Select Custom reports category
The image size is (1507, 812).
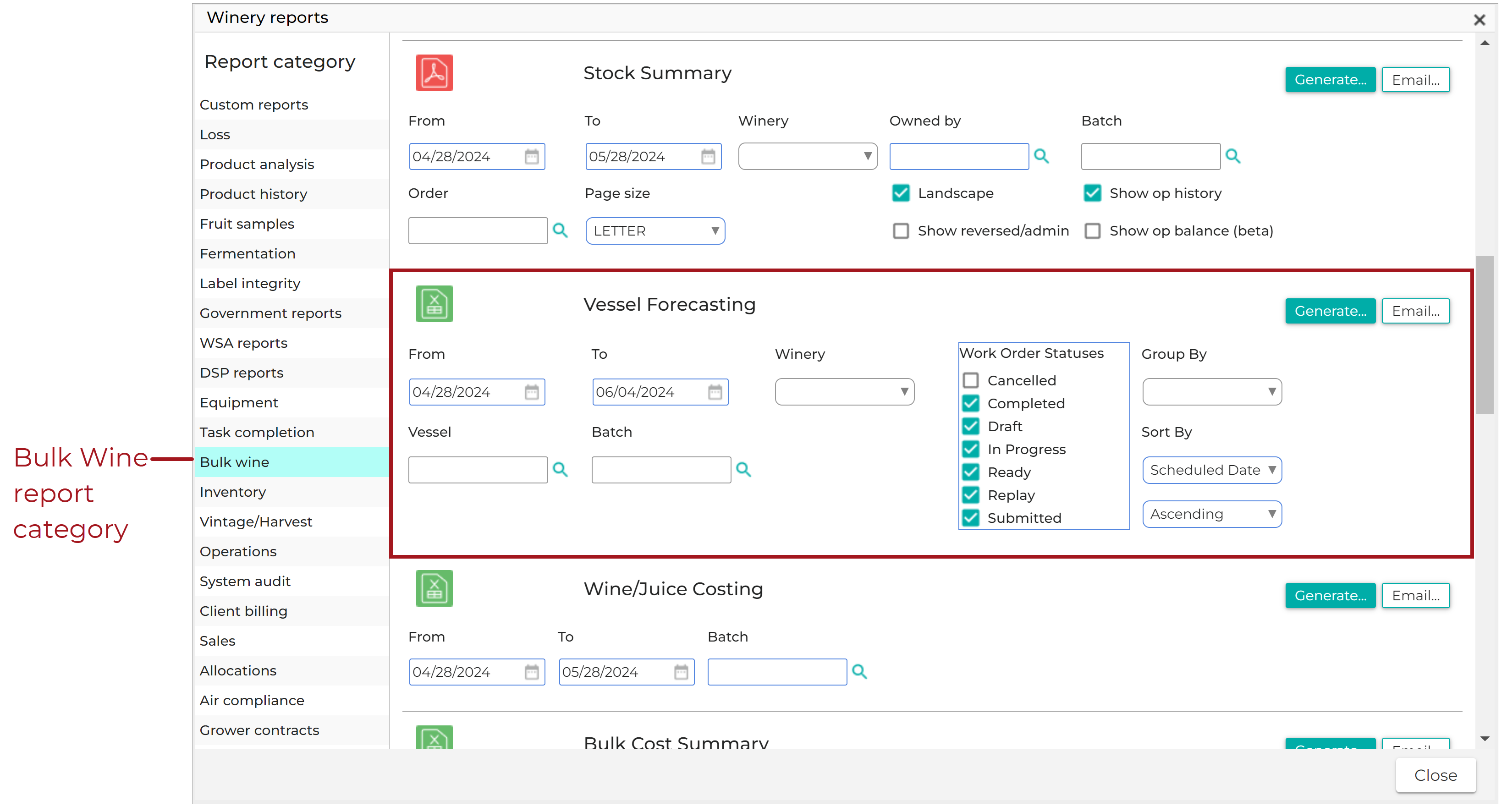click(x=292, y=105)
